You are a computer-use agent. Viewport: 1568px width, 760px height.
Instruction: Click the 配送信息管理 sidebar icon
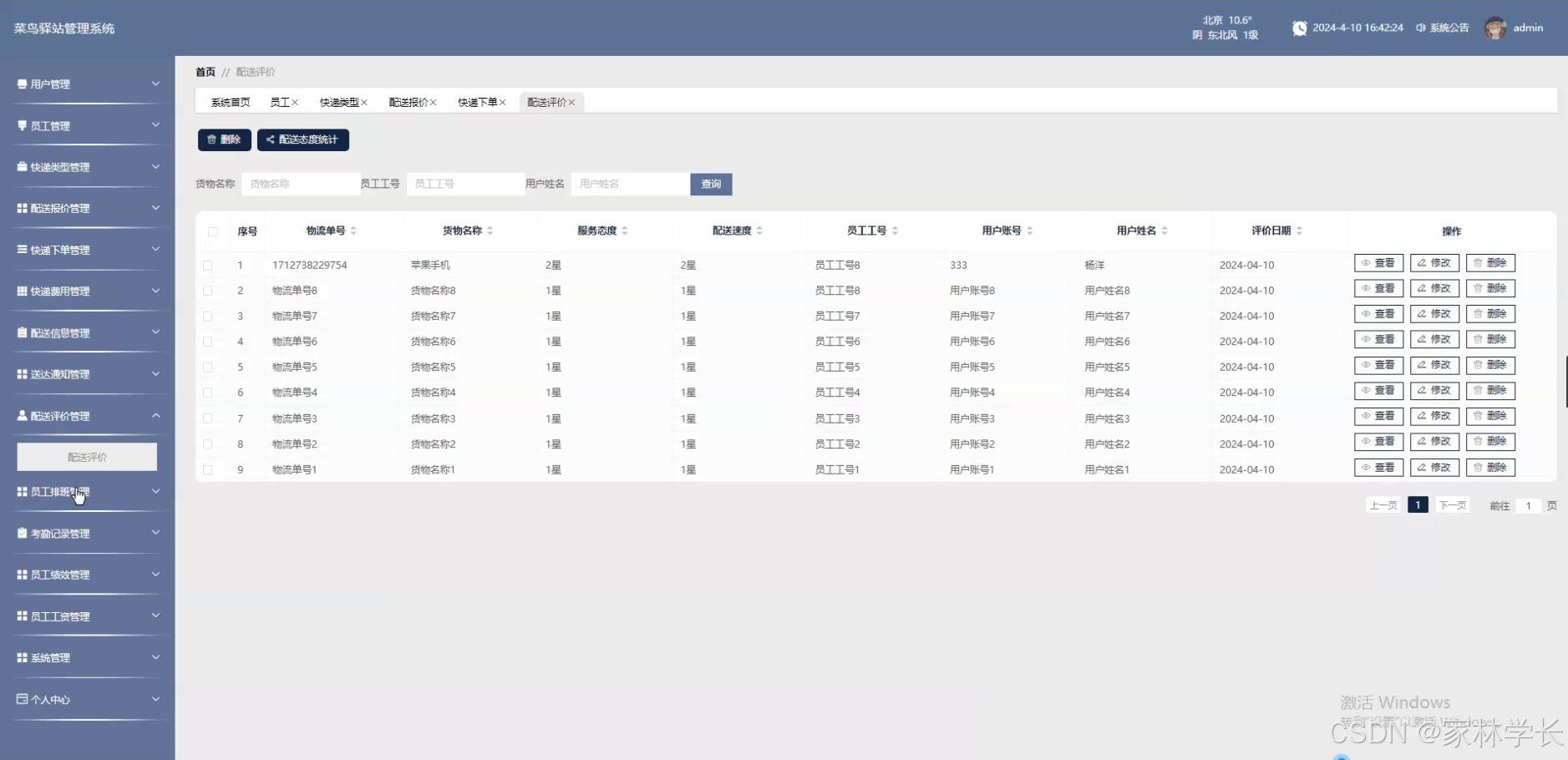click(23, 332)
